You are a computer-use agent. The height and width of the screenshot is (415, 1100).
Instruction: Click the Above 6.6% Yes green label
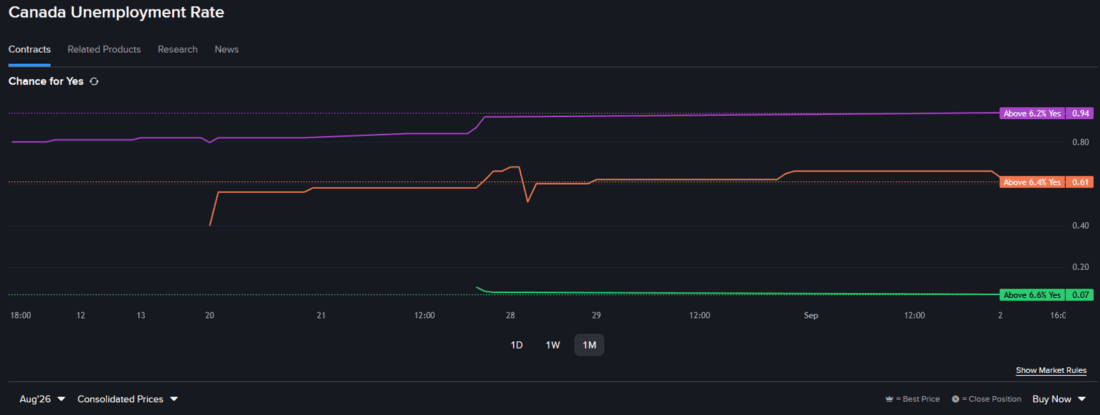pyautogui.click(x=1032, y=294)
